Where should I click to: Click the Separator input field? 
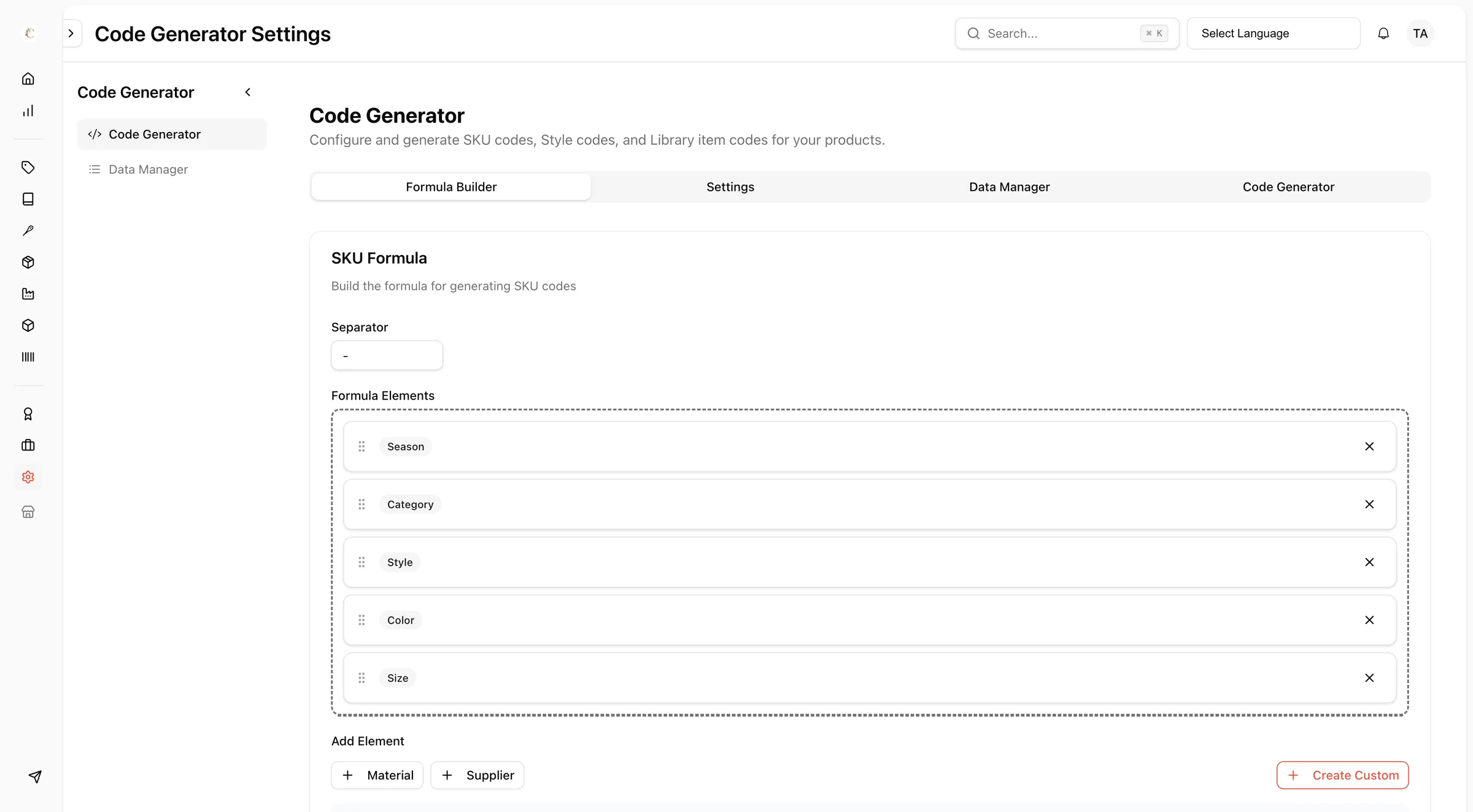[387, 355]
